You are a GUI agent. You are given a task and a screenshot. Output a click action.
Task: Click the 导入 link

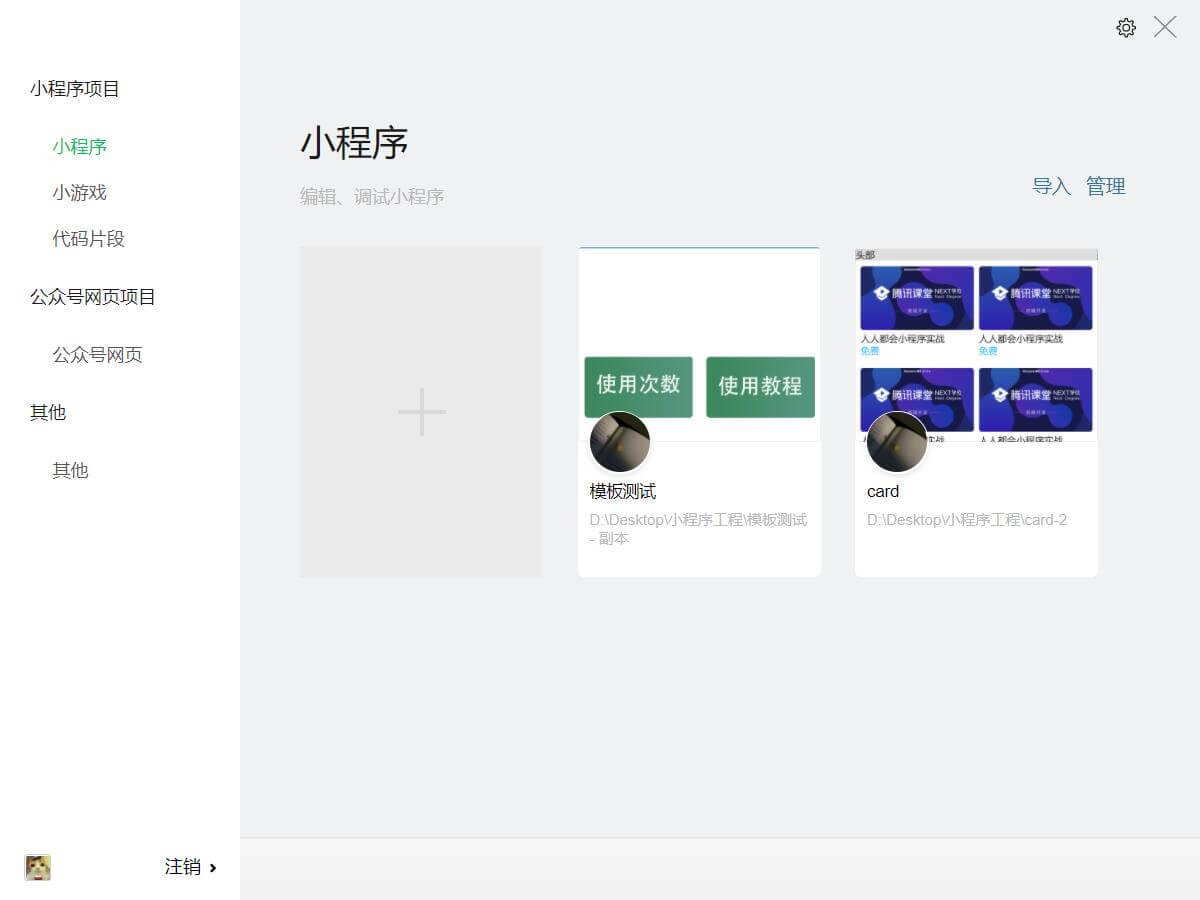tap(1052, 186)
